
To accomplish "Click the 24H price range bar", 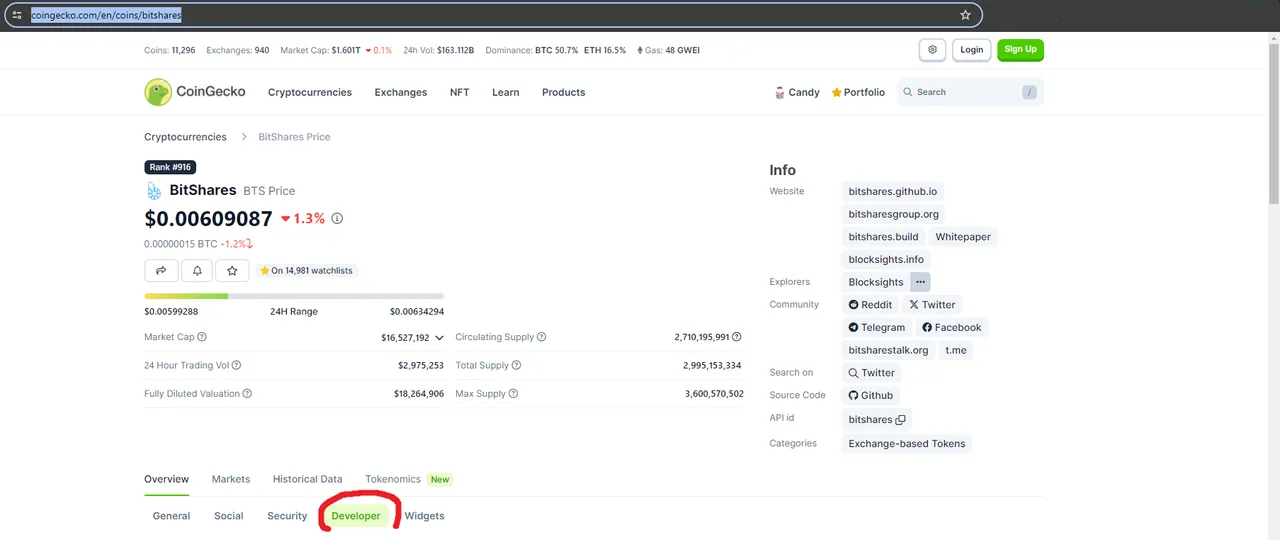I will 294,296.
